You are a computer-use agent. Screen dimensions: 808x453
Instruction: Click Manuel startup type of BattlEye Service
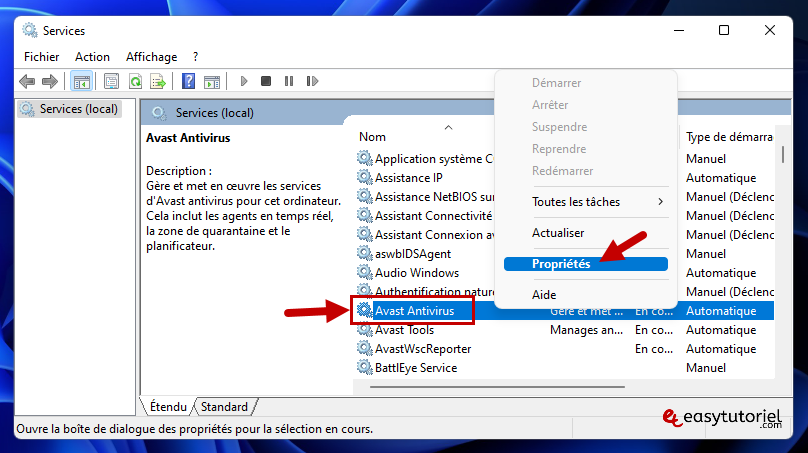705,368
